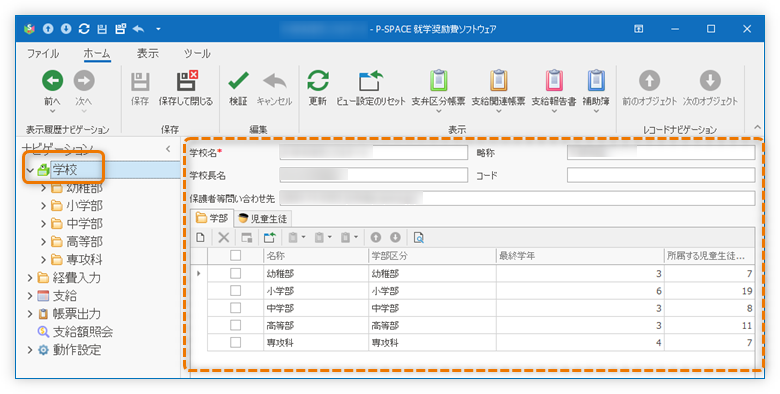Click refresh icon in title bar toolbar
This screenshot has width=780, height=394.
84,29
